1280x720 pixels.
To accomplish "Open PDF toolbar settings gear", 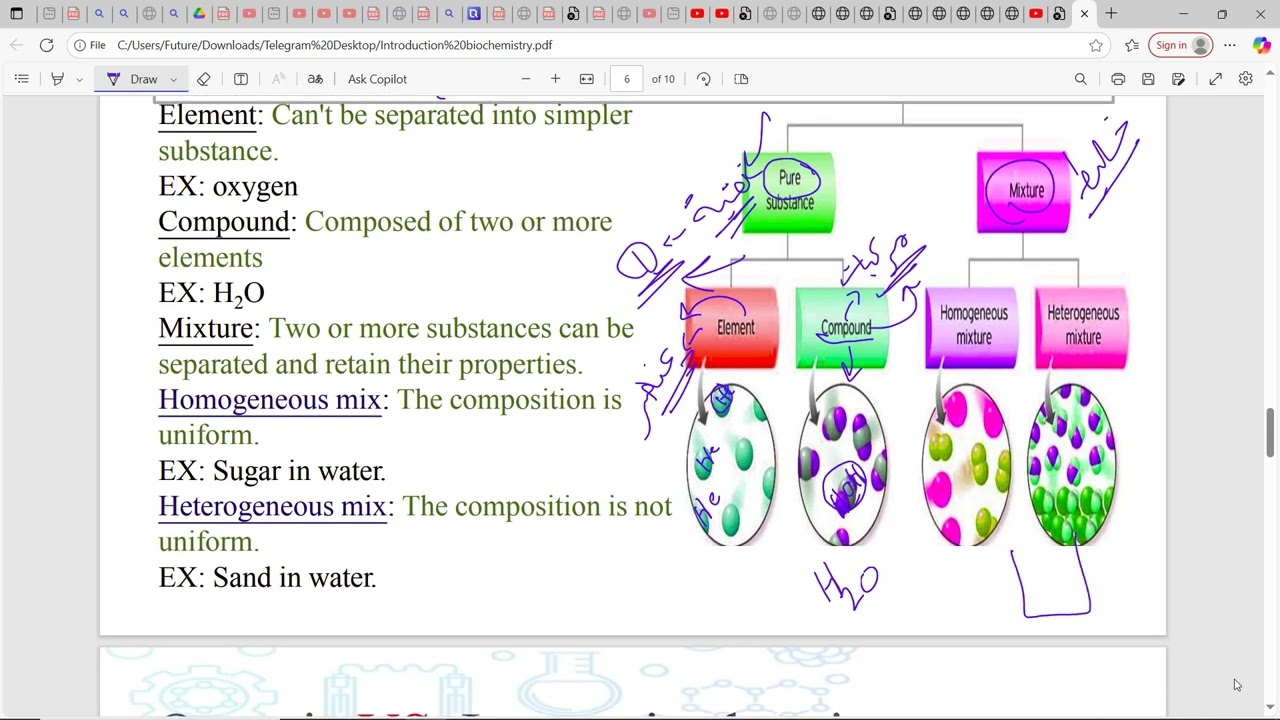I will coord(1245,79).
